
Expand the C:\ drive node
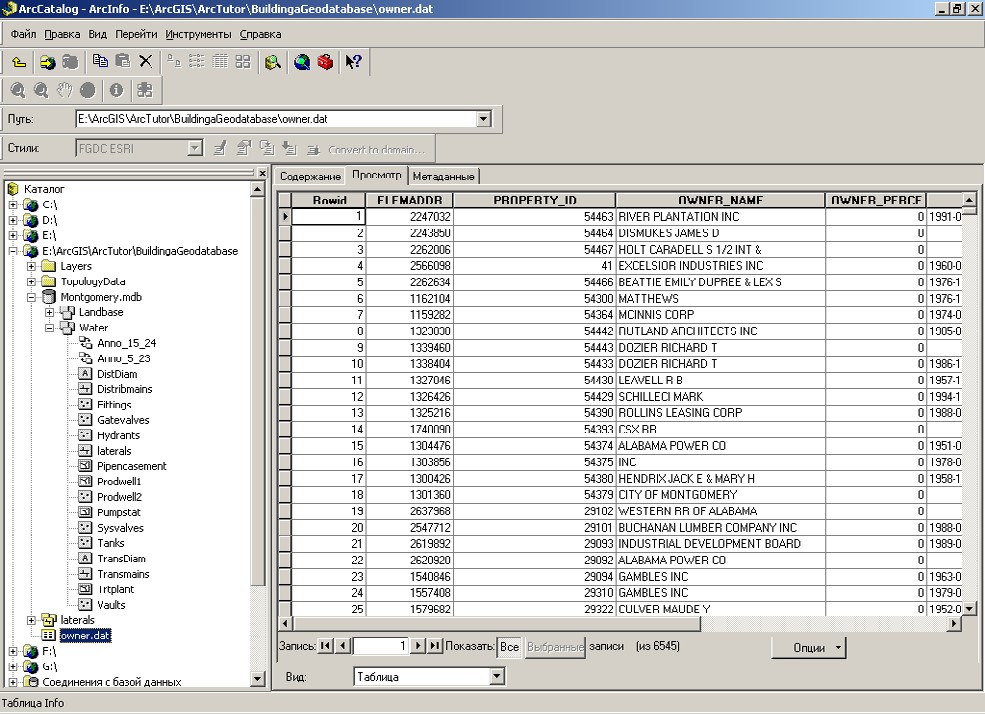(x=13, y=205)
